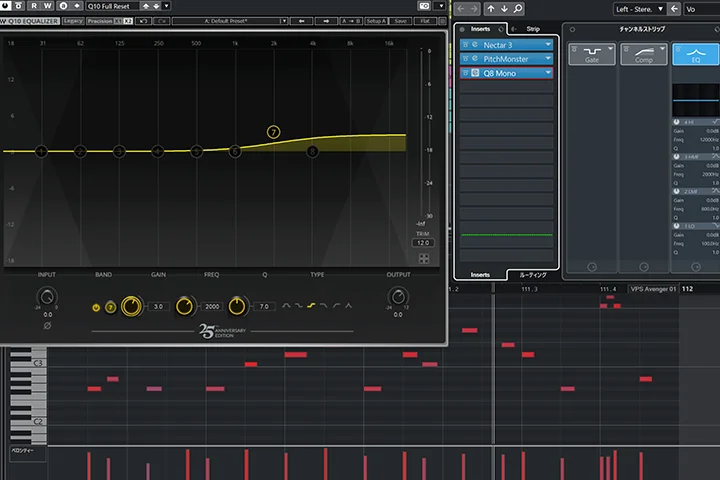Click the Output gain knob
The height and width of the screenshot is (480, 720).
398,297
